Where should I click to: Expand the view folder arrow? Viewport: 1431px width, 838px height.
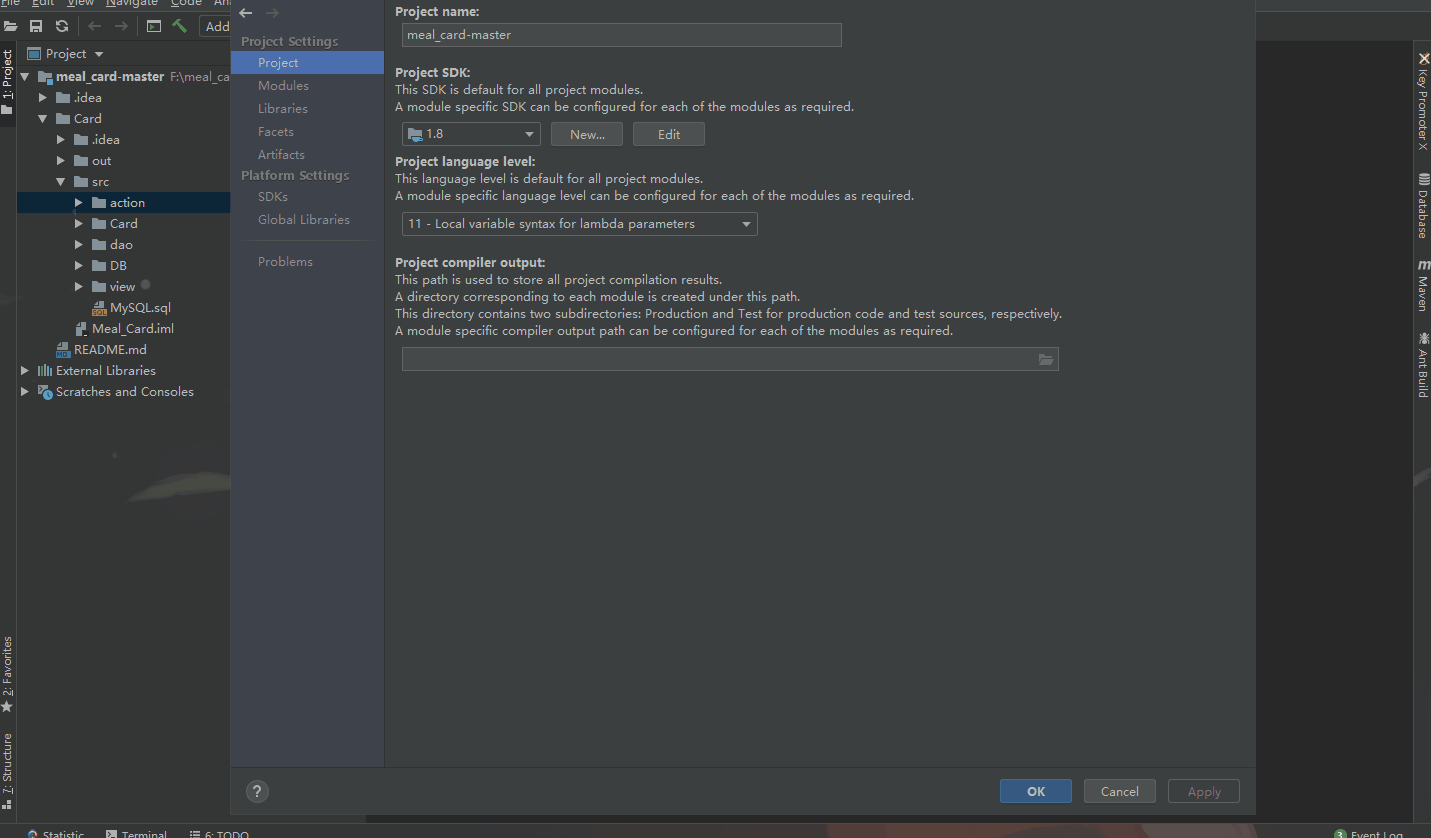pos(79,287)
